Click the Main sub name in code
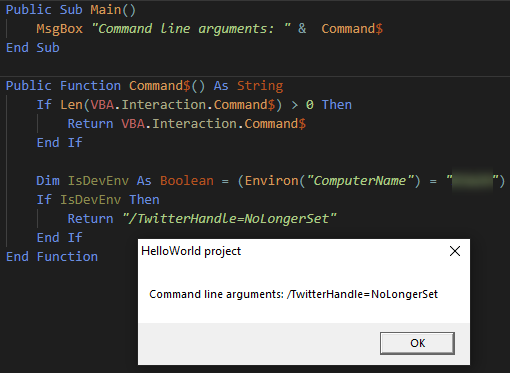 click(x=106, y=10)
